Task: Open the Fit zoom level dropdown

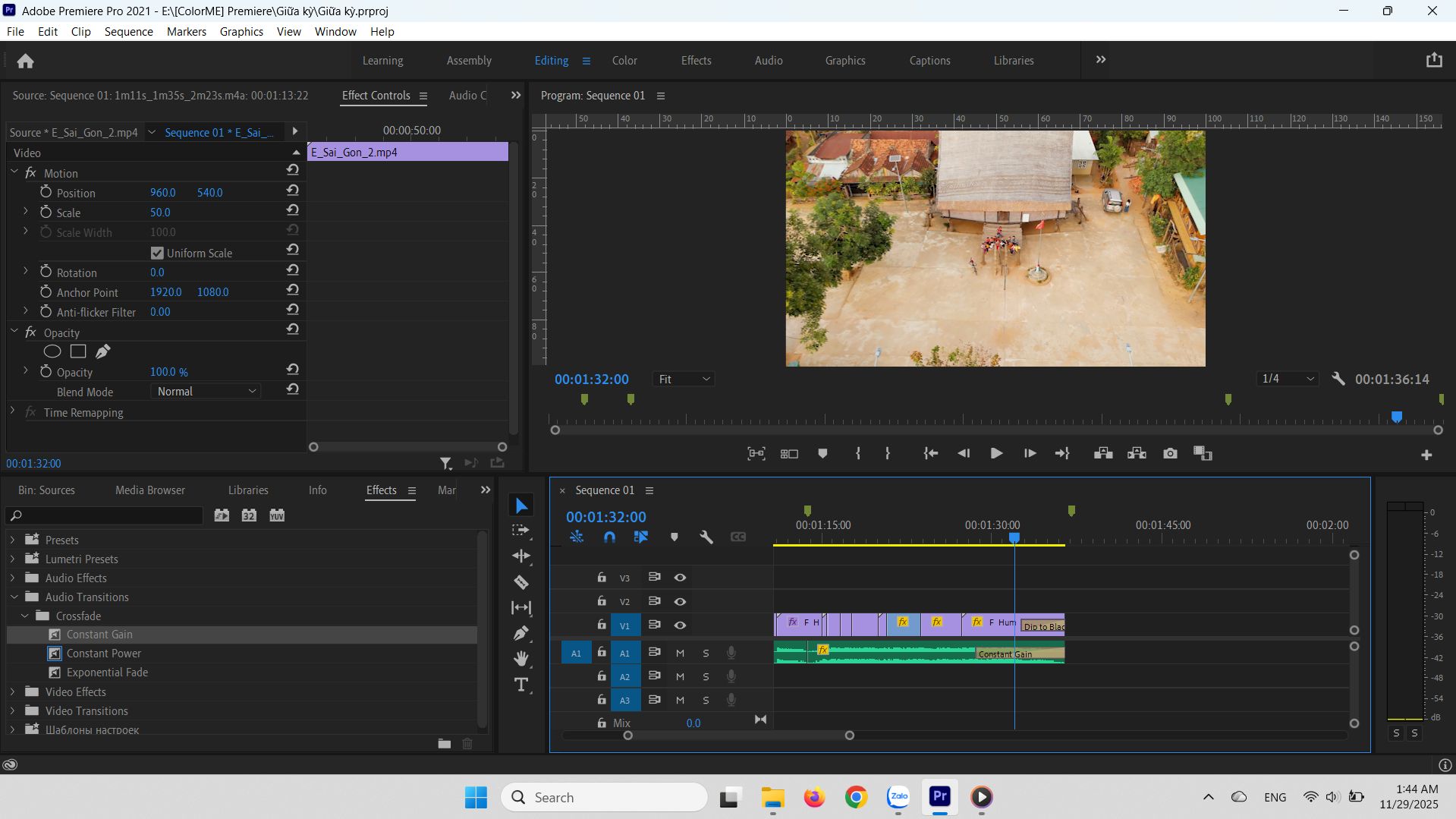Action: tap(684, 379)
